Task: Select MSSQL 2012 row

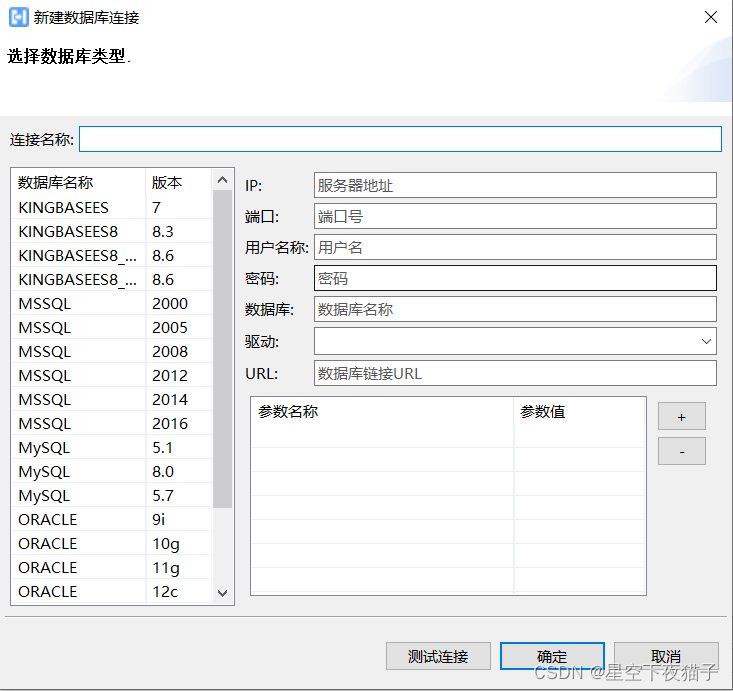Action: pos(112,375)
